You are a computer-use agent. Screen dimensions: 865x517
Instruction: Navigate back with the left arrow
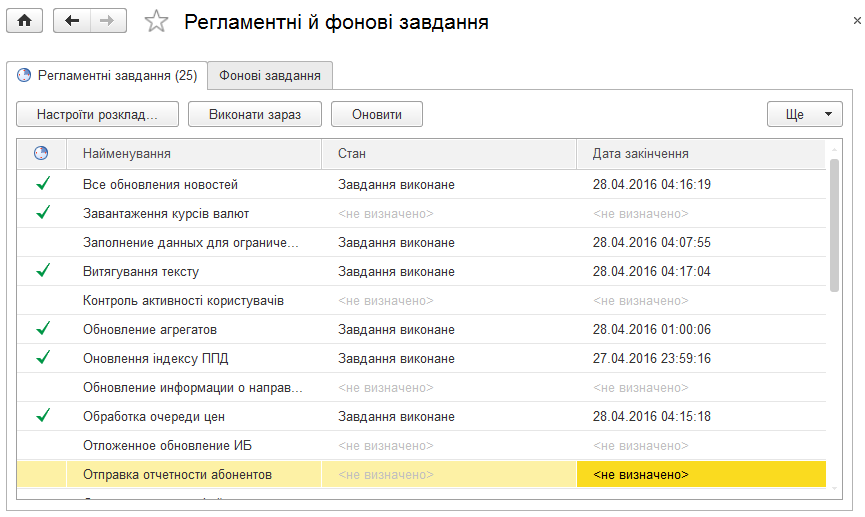(x=72, y=21)
